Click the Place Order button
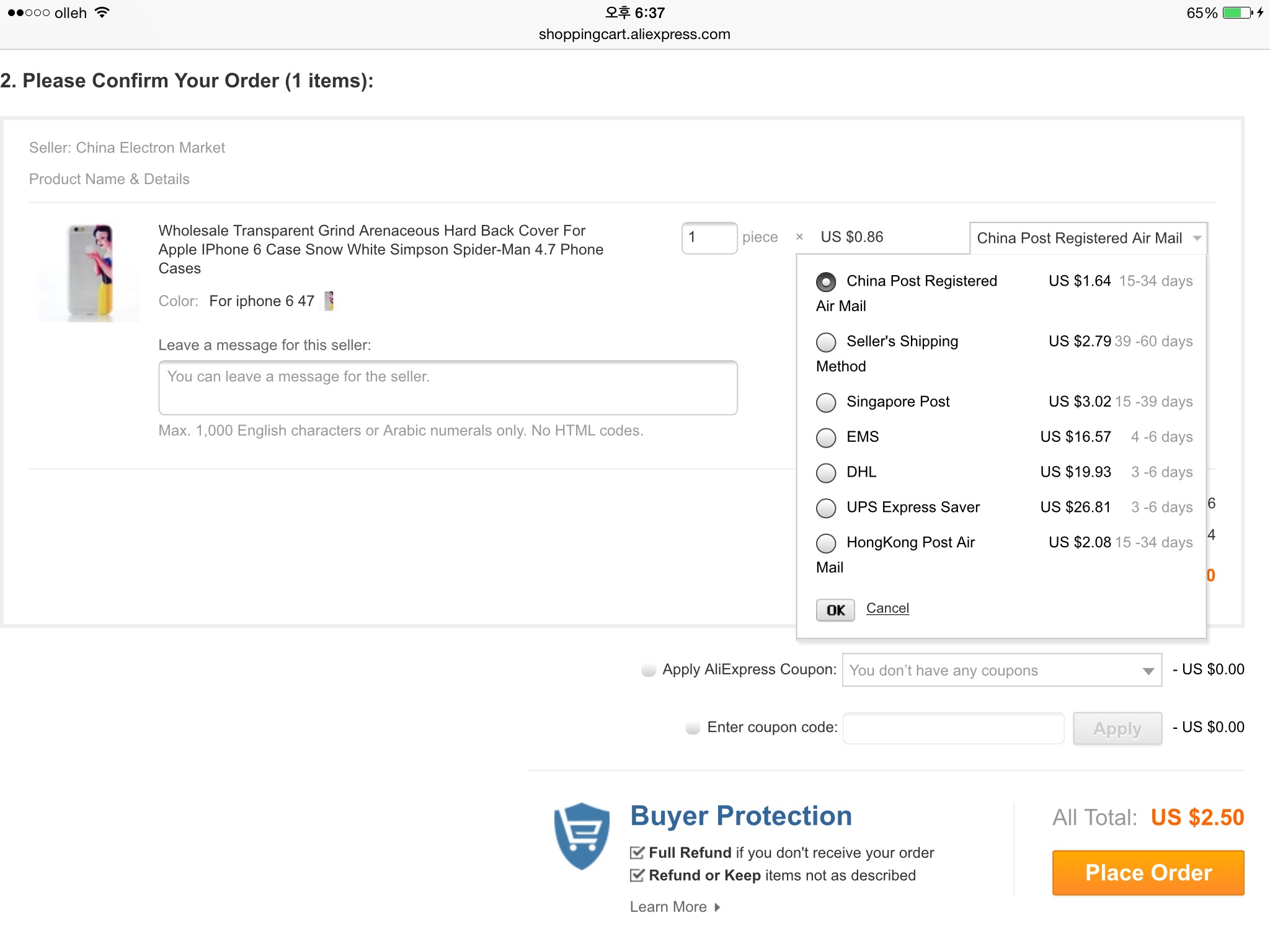Image resolution: width=1270 pixels, height=952 pixels. 1148,873
